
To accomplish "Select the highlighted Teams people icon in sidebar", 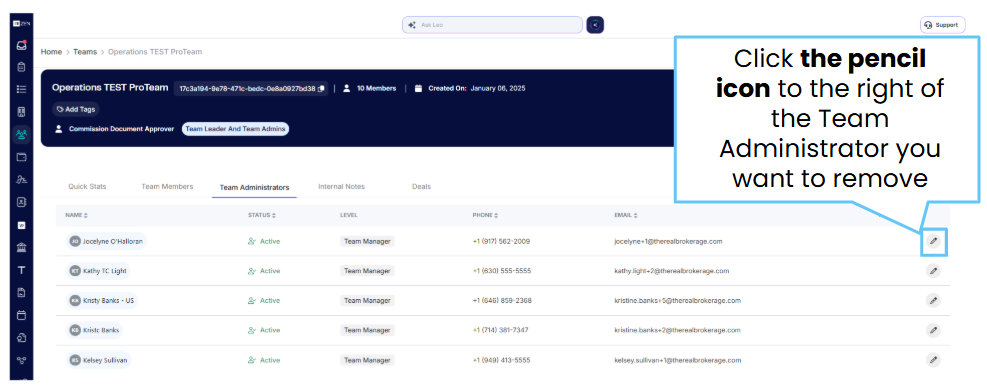I will 21,134.
